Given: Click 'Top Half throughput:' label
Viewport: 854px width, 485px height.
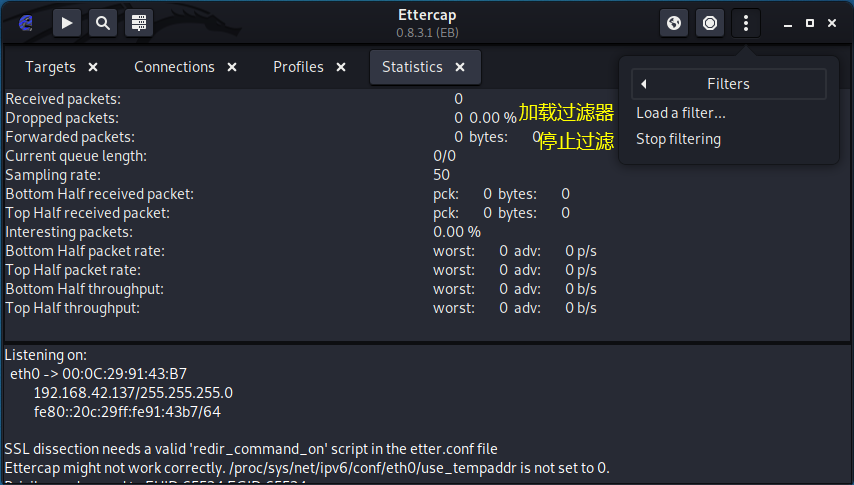Looking at the screenshot, I should click(72, 308).
